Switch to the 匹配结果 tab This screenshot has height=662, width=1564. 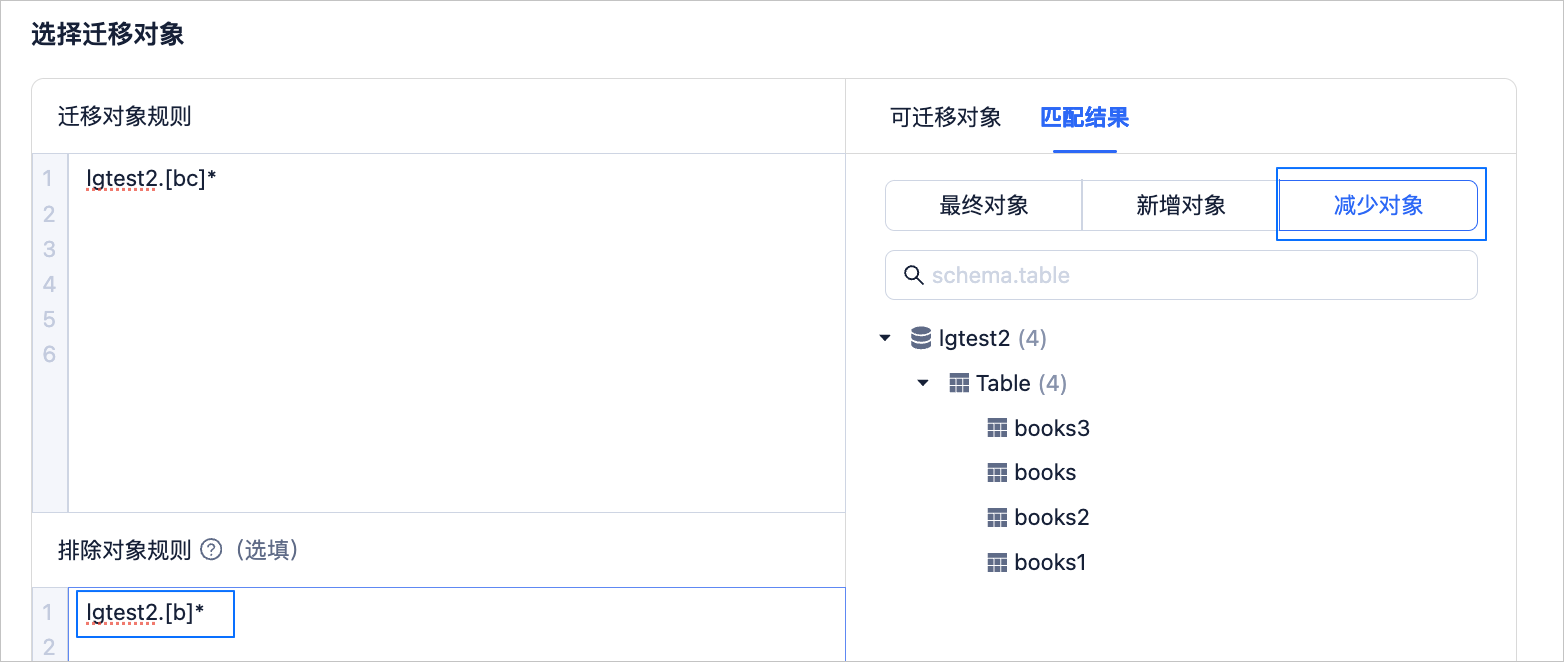coord(1085,117)
